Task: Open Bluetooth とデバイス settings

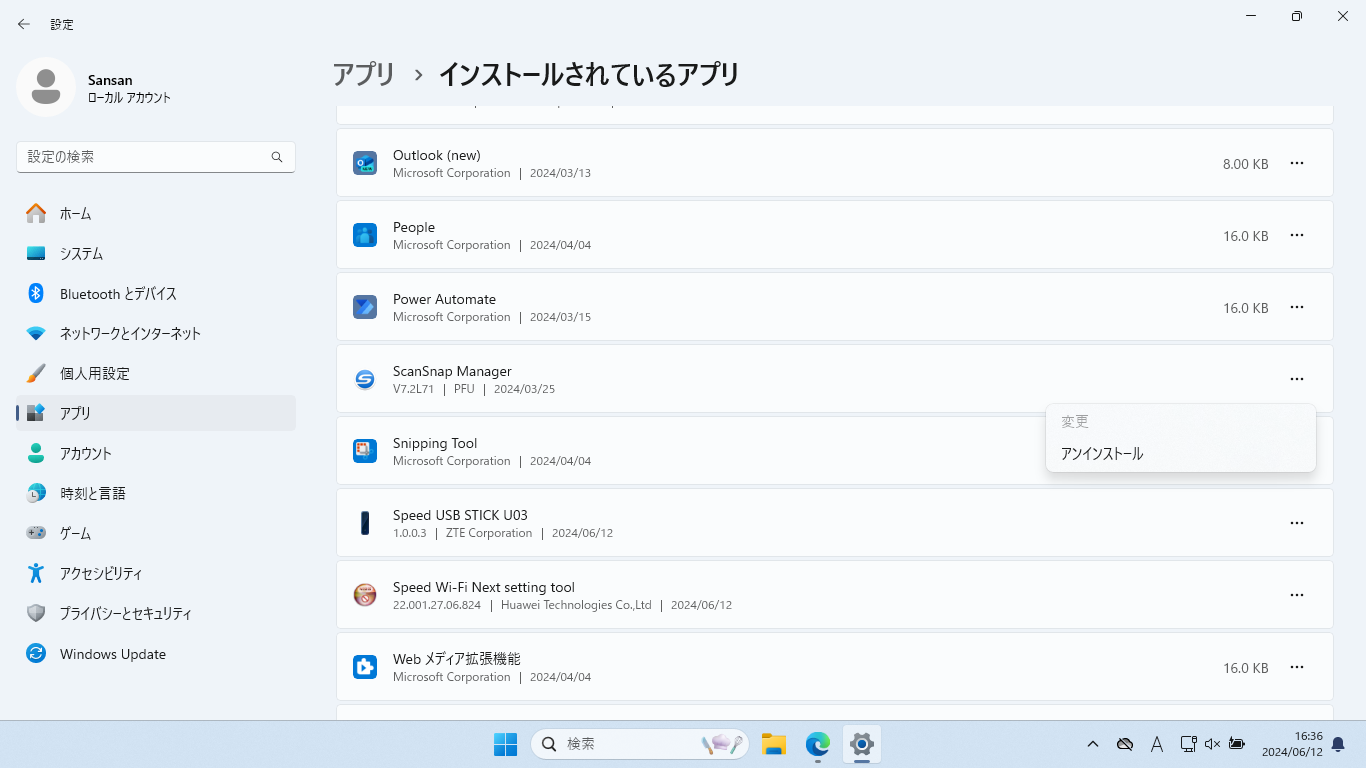Action: [156, 293]
